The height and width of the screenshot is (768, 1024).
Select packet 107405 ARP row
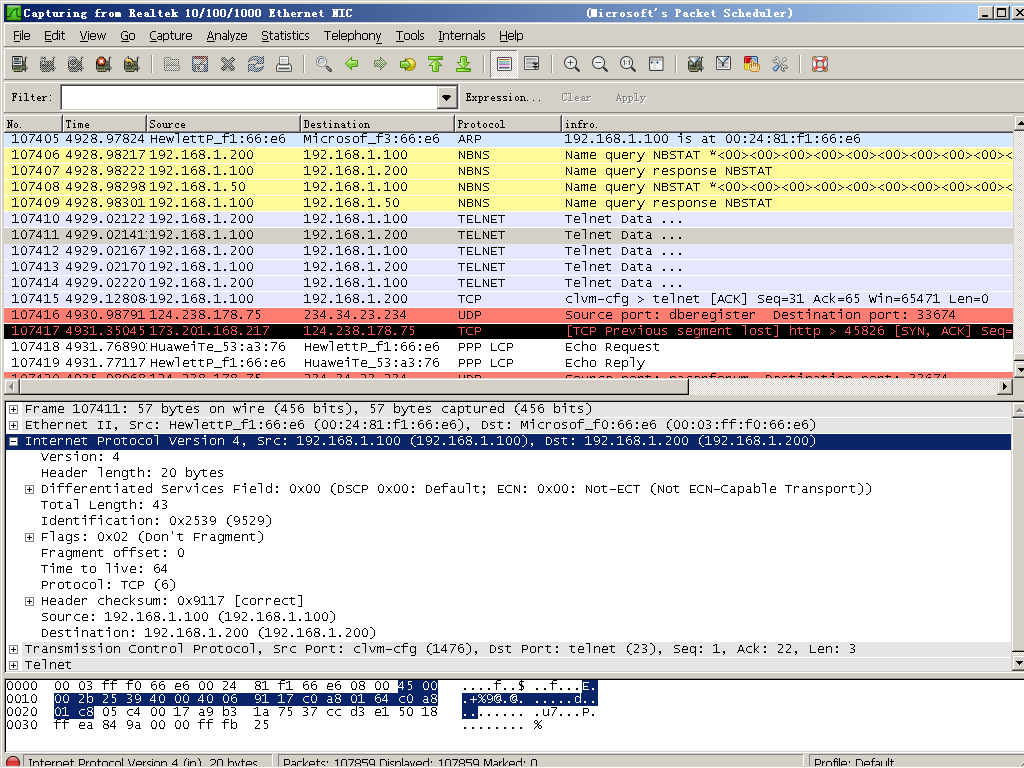click(x=508, y=139)
